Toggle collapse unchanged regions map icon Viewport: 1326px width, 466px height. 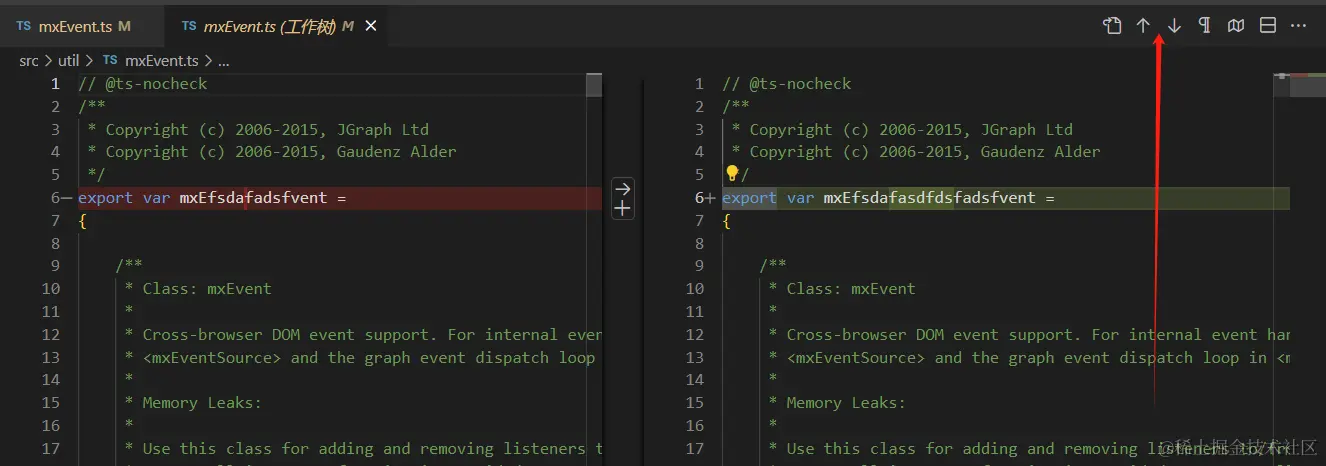point(1236,26)
